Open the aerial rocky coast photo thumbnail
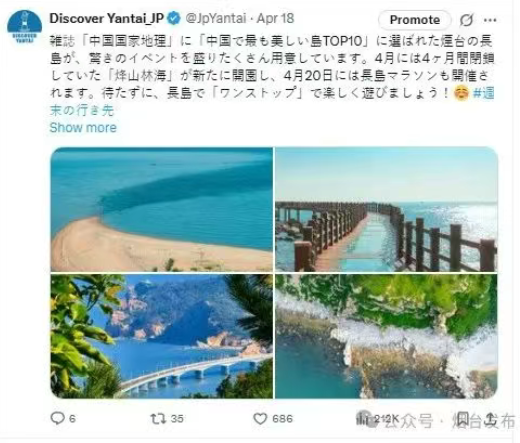520x443 pixels. 386,336
